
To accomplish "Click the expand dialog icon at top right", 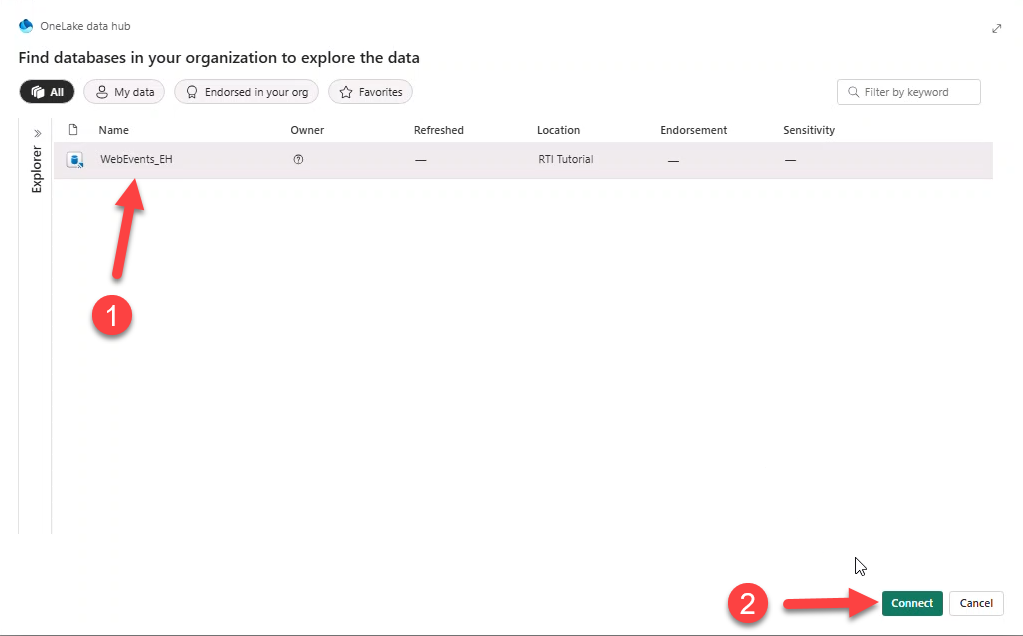I will tap(996, 29).
